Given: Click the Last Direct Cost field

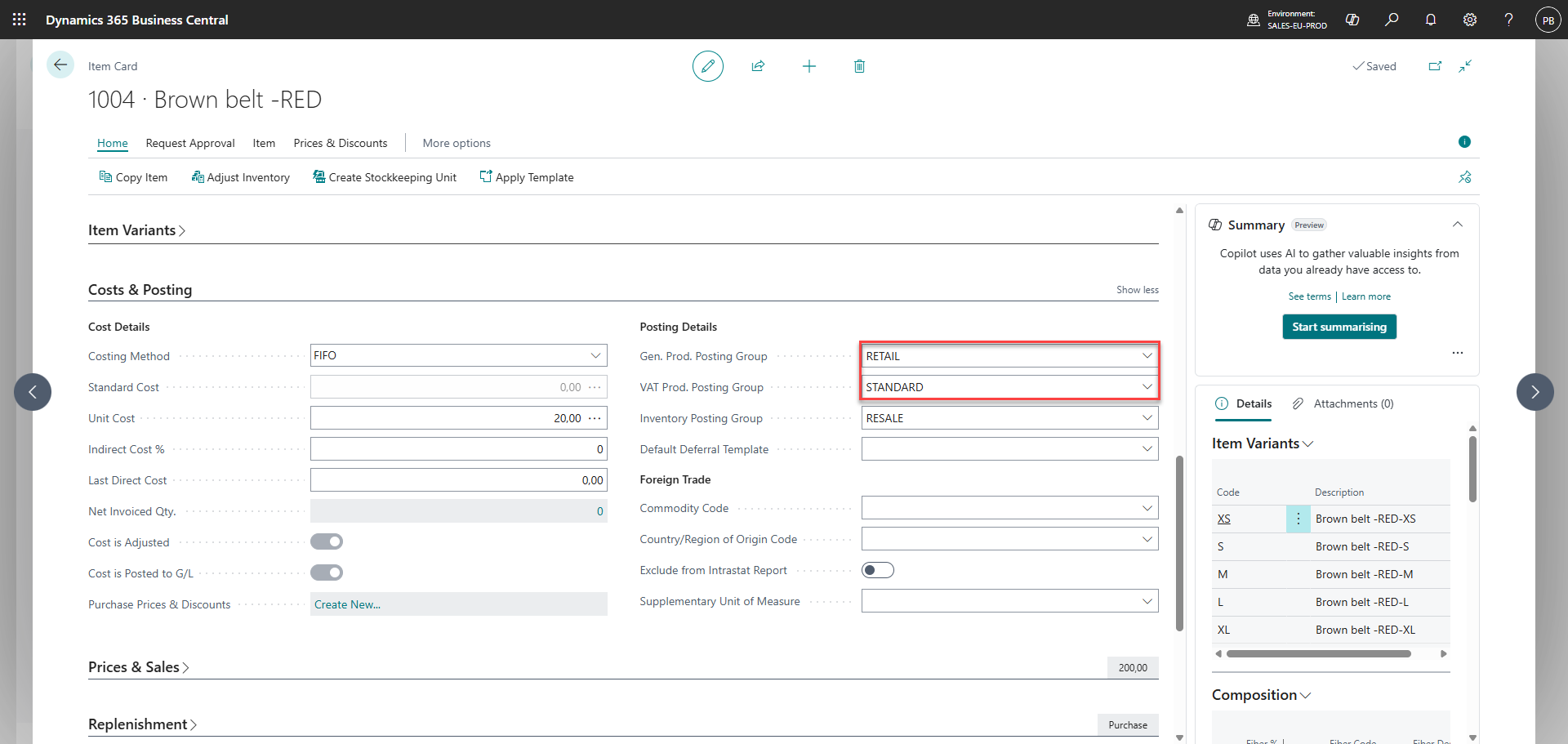Looking at the screenshot, I should pos(459,480).
